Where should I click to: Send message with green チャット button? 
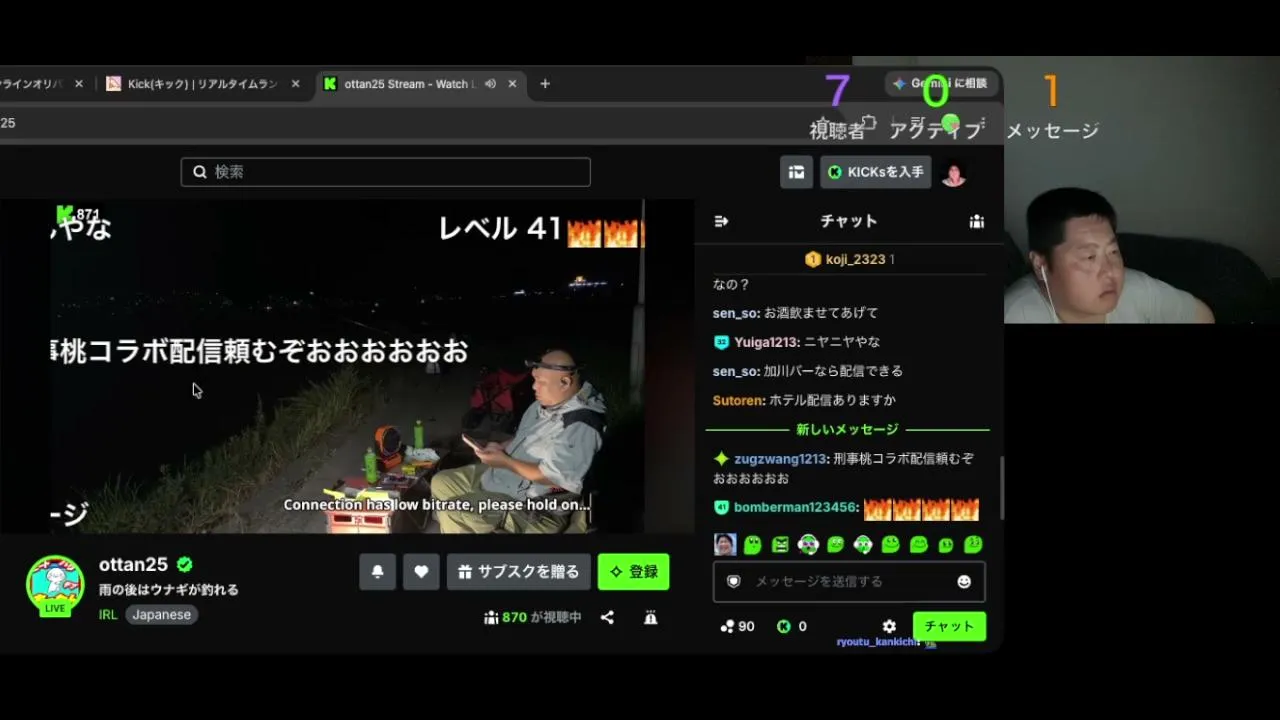(x=949, y=626)
